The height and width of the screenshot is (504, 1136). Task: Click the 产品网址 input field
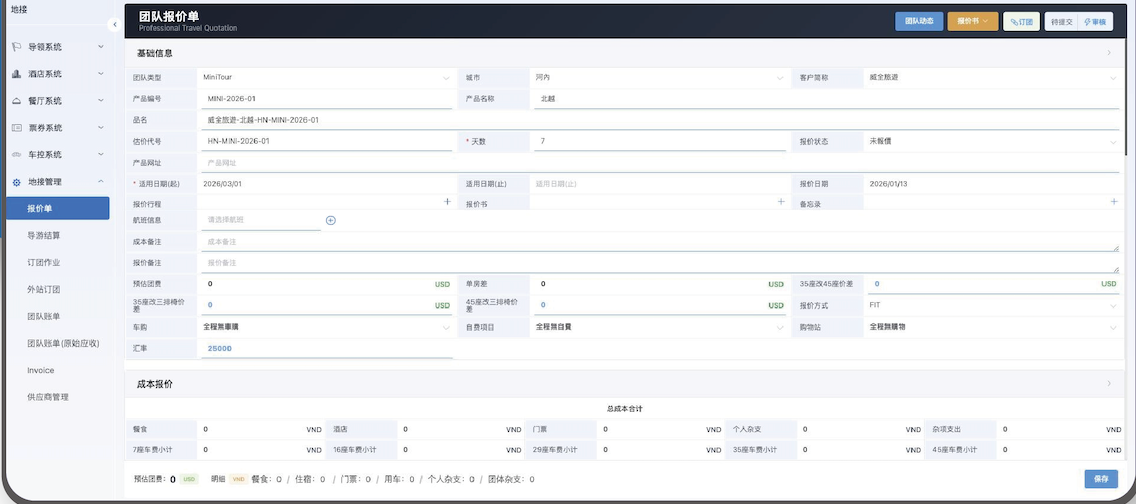(660, 162)
